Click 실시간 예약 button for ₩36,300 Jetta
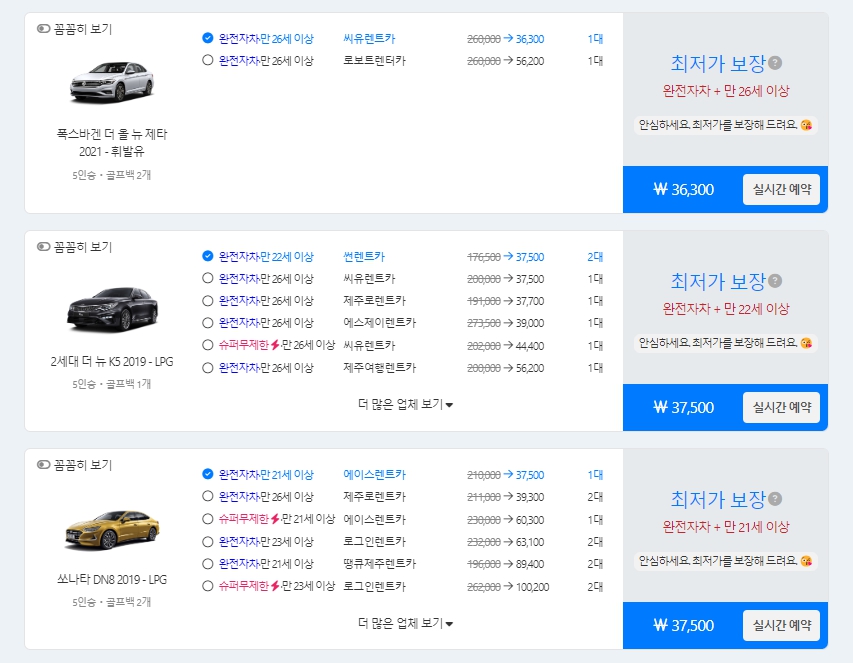The width and height of the screenshot is (853, 663). point(781,189)
